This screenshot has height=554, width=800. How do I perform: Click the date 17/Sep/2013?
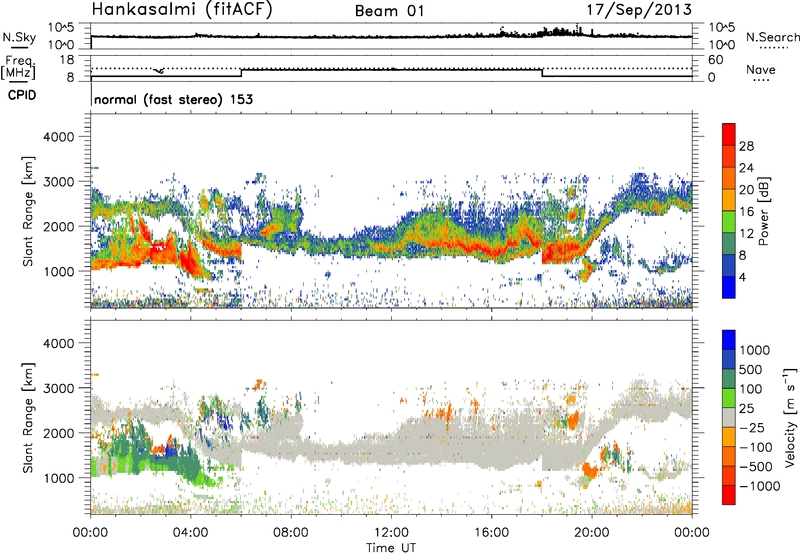(x=639, y=10)
